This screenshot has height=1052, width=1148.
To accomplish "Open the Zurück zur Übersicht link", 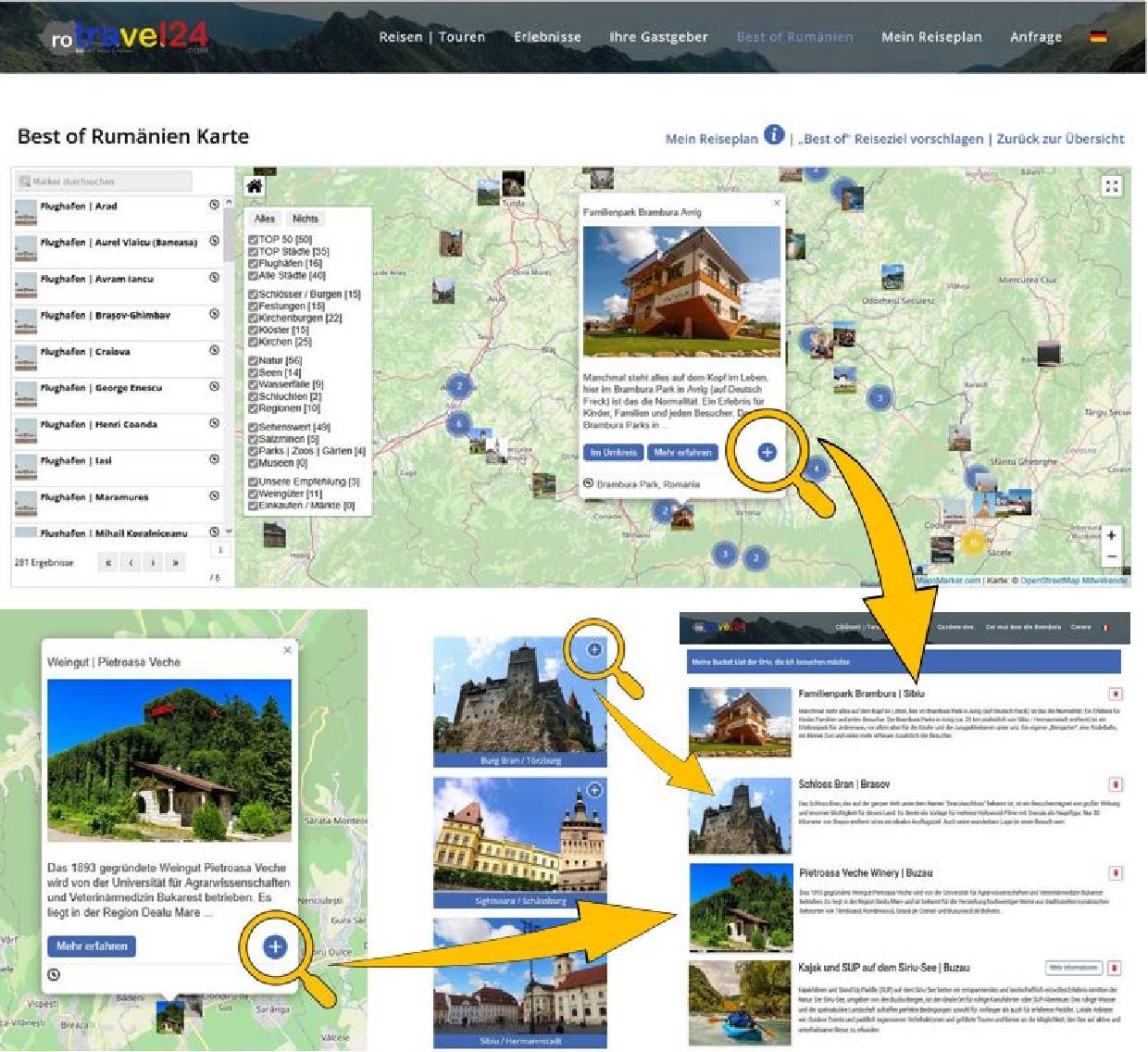I will tap(1061, 139).
